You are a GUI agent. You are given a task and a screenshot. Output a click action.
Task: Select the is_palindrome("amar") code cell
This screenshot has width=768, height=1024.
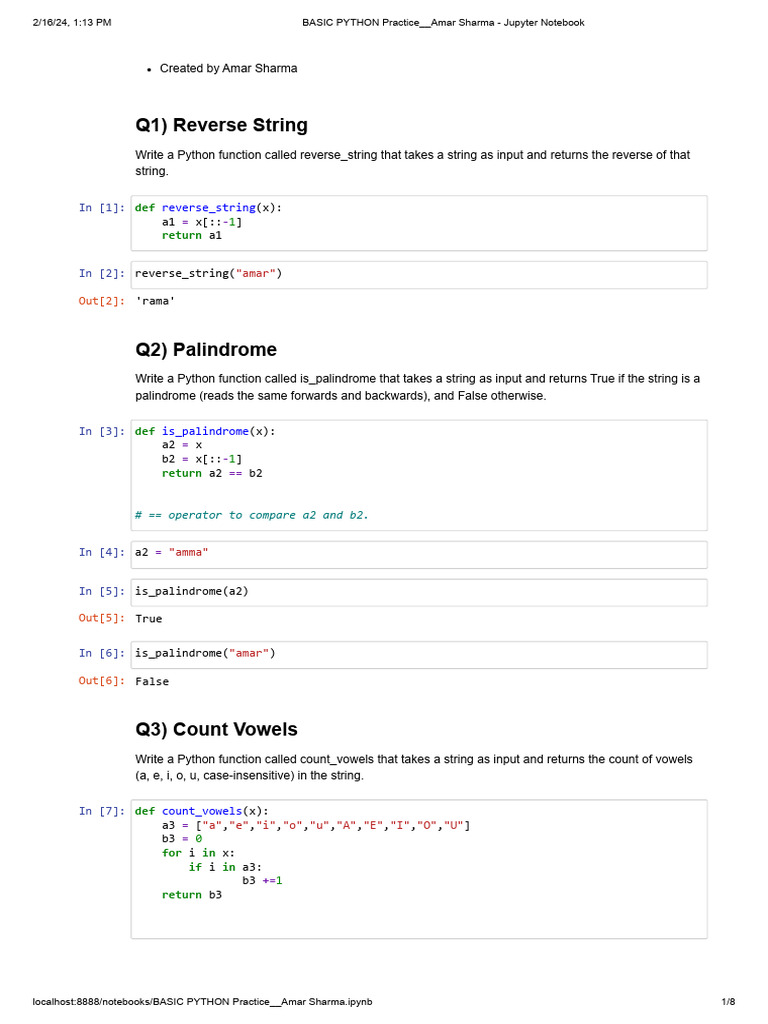tap(418, 654)
